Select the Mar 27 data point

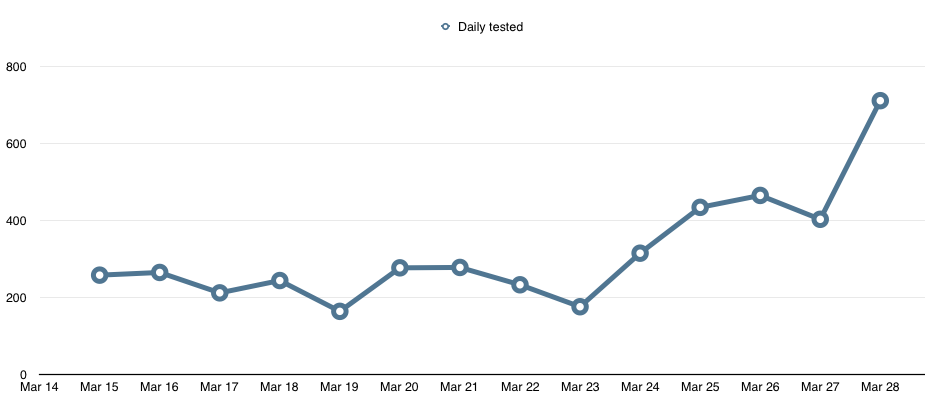(x=820, y=219)
